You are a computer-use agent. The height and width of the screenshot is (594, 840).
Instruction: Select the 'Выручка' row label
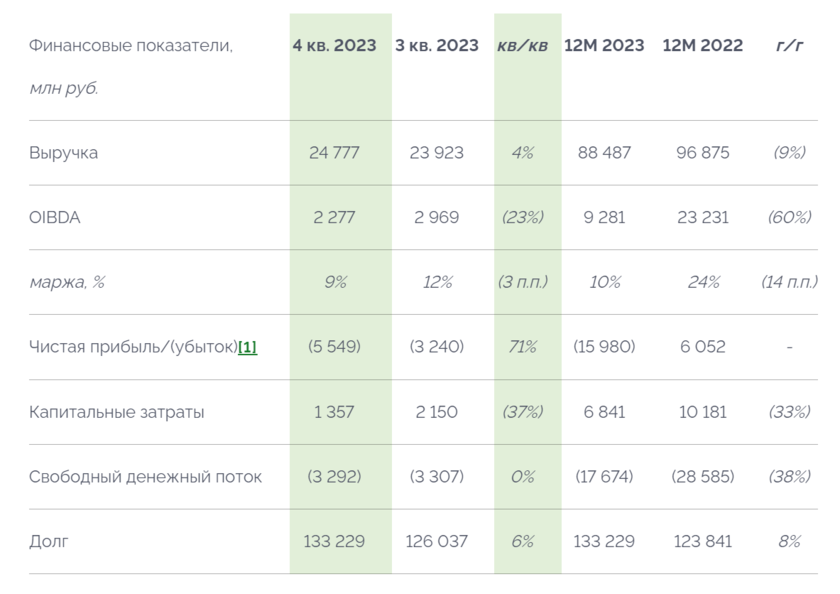pyautogui.click(x=64, y=153)
